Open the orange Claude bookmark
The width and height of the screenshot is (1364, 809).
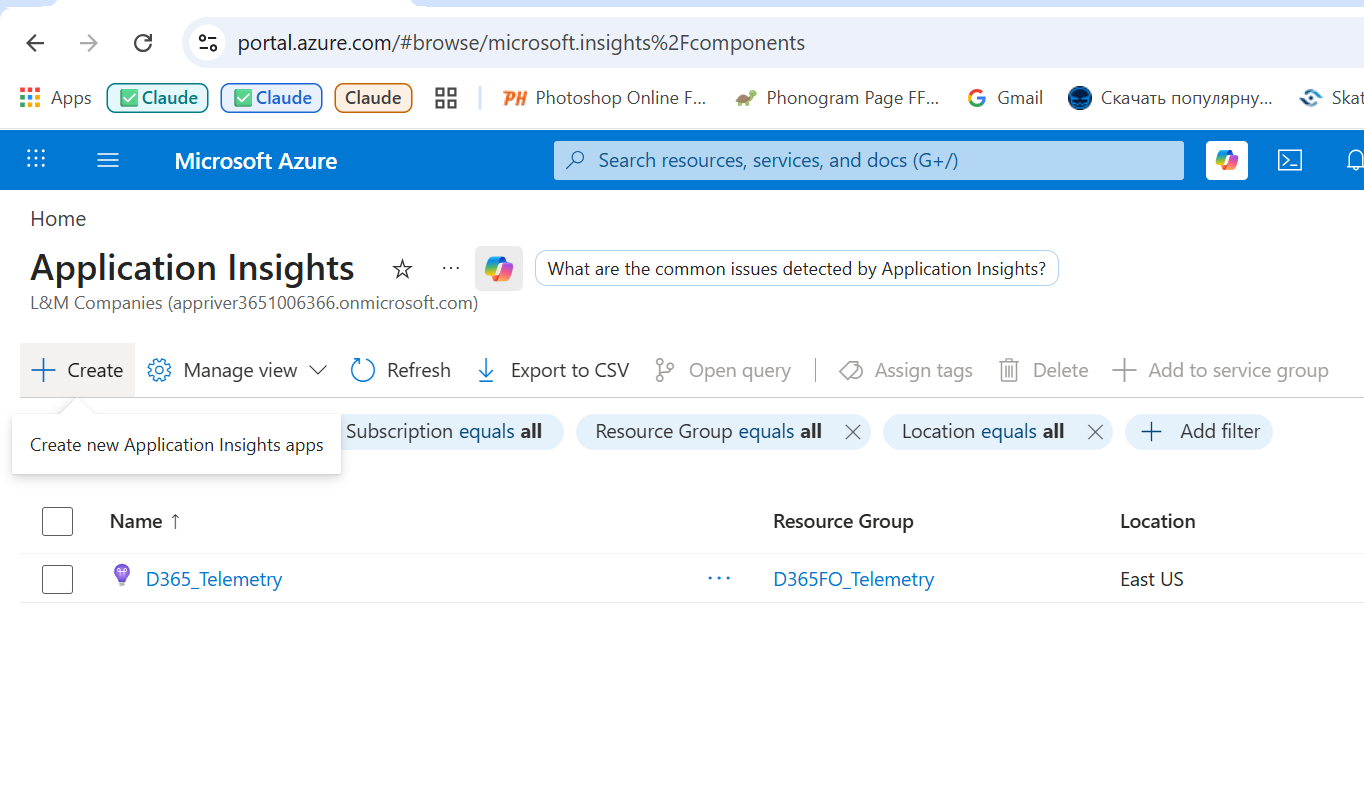pos(373,98)
